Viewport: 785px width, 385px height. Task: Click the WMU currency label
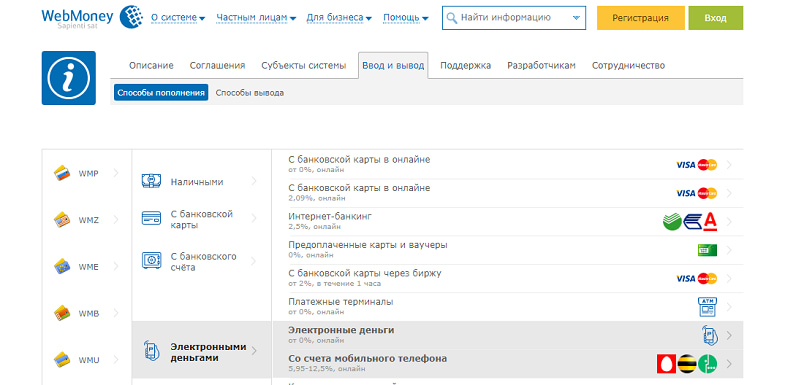coord(89,360)
